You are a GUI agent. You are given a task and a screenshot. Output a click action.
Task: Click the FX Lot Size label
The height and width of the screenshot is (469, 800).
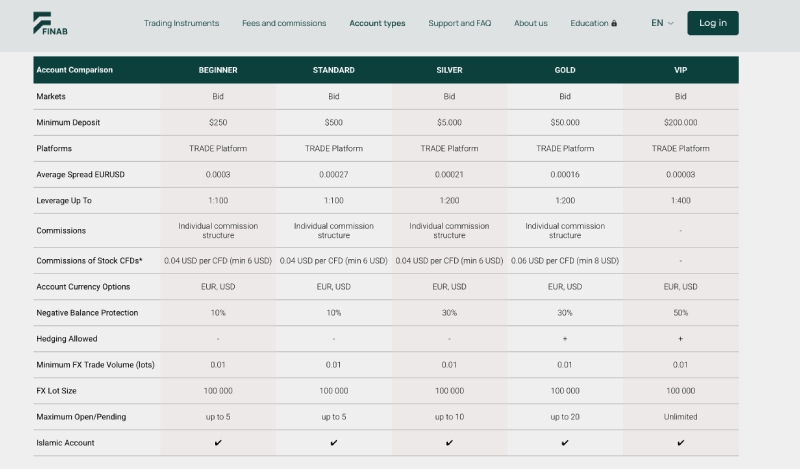[56, 391]
